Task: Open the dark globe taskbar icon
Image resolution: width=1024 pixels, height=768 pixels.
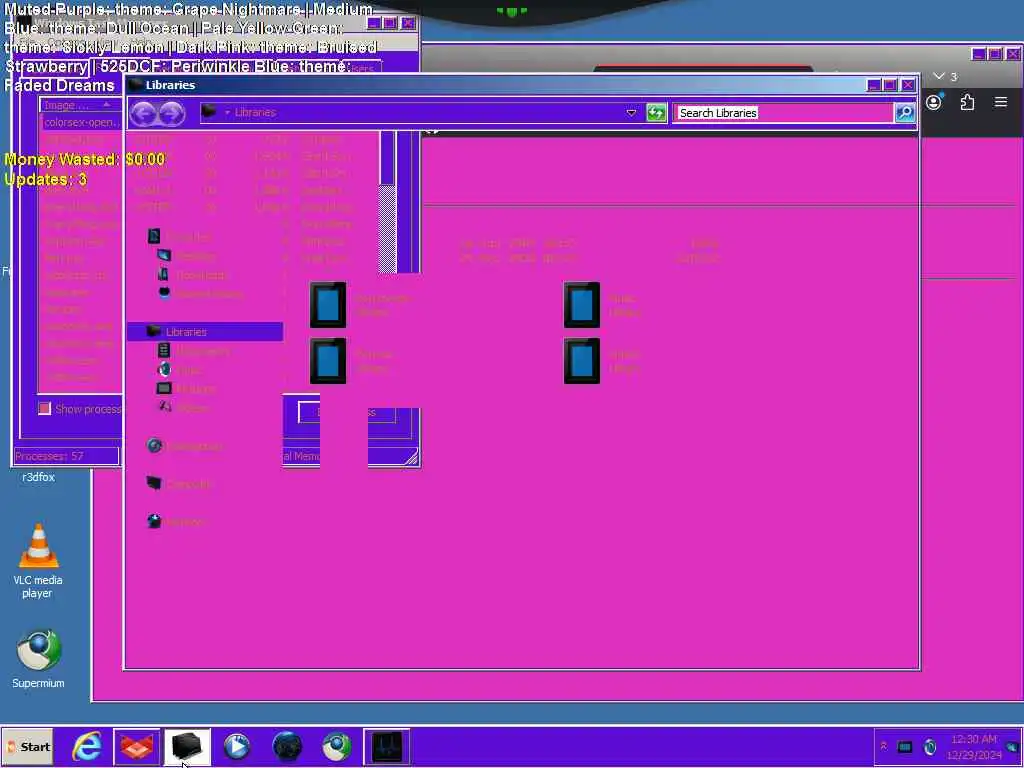Action: coord(287,746)
